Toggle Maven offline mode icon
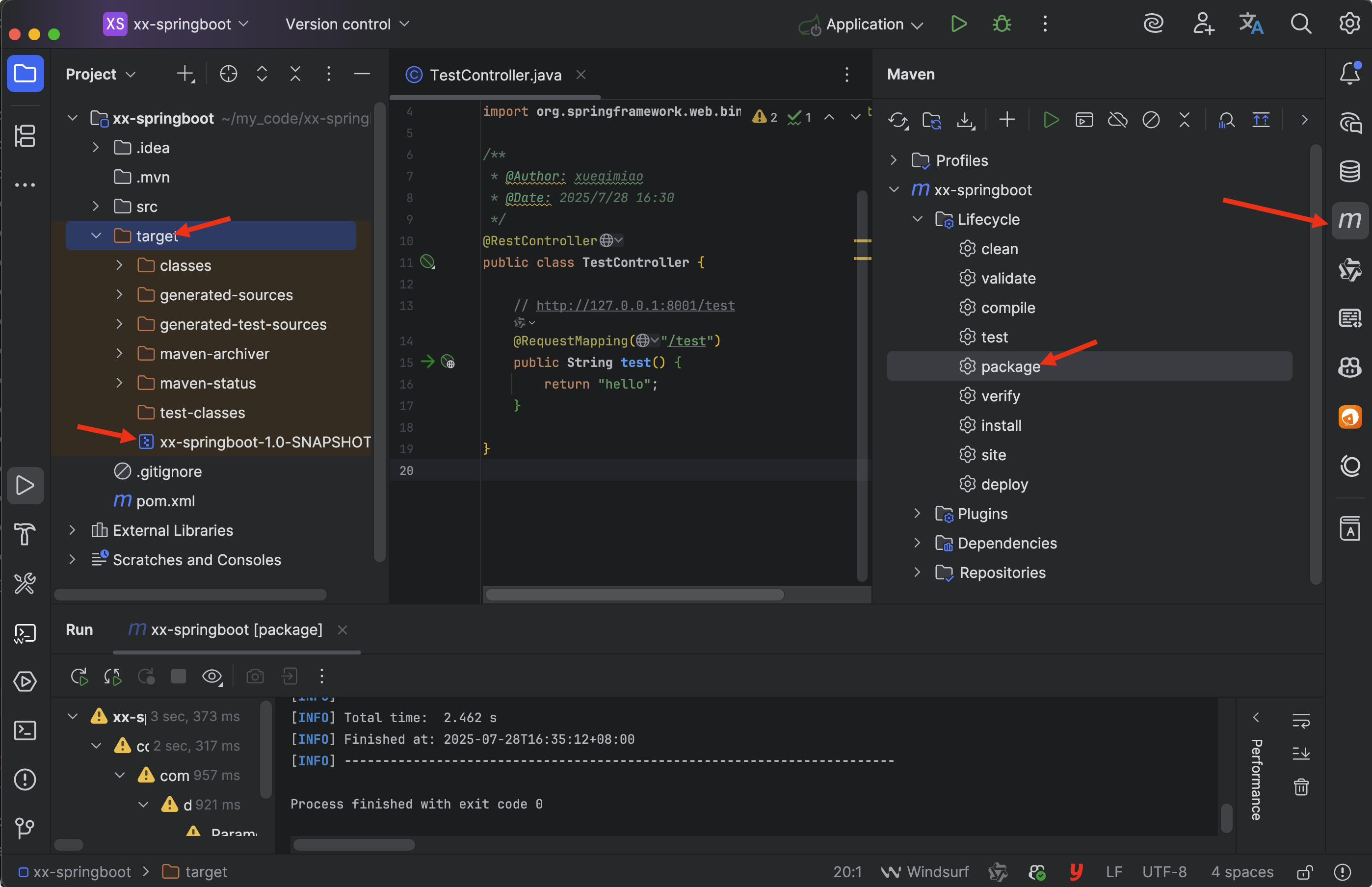Screen dimensions: 1372x887 point(1117,120)
